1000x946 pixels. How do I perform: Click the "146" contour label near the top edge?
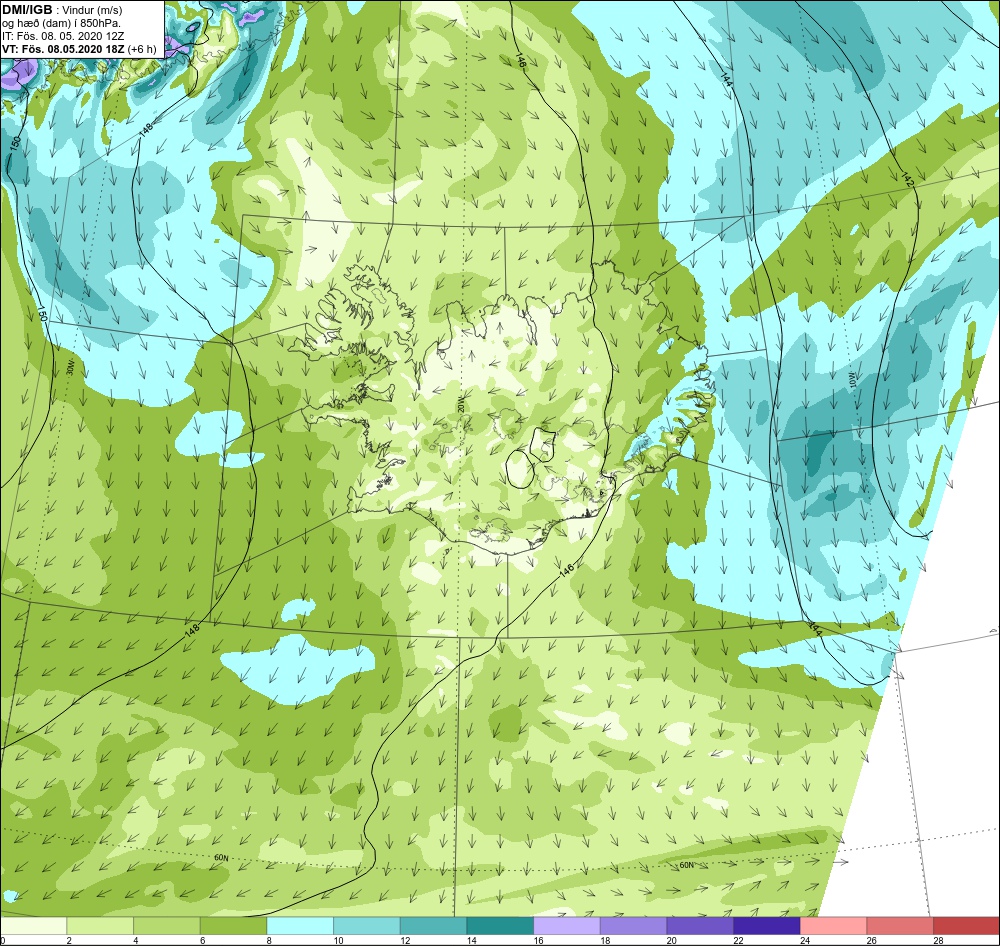pos(520,61)
